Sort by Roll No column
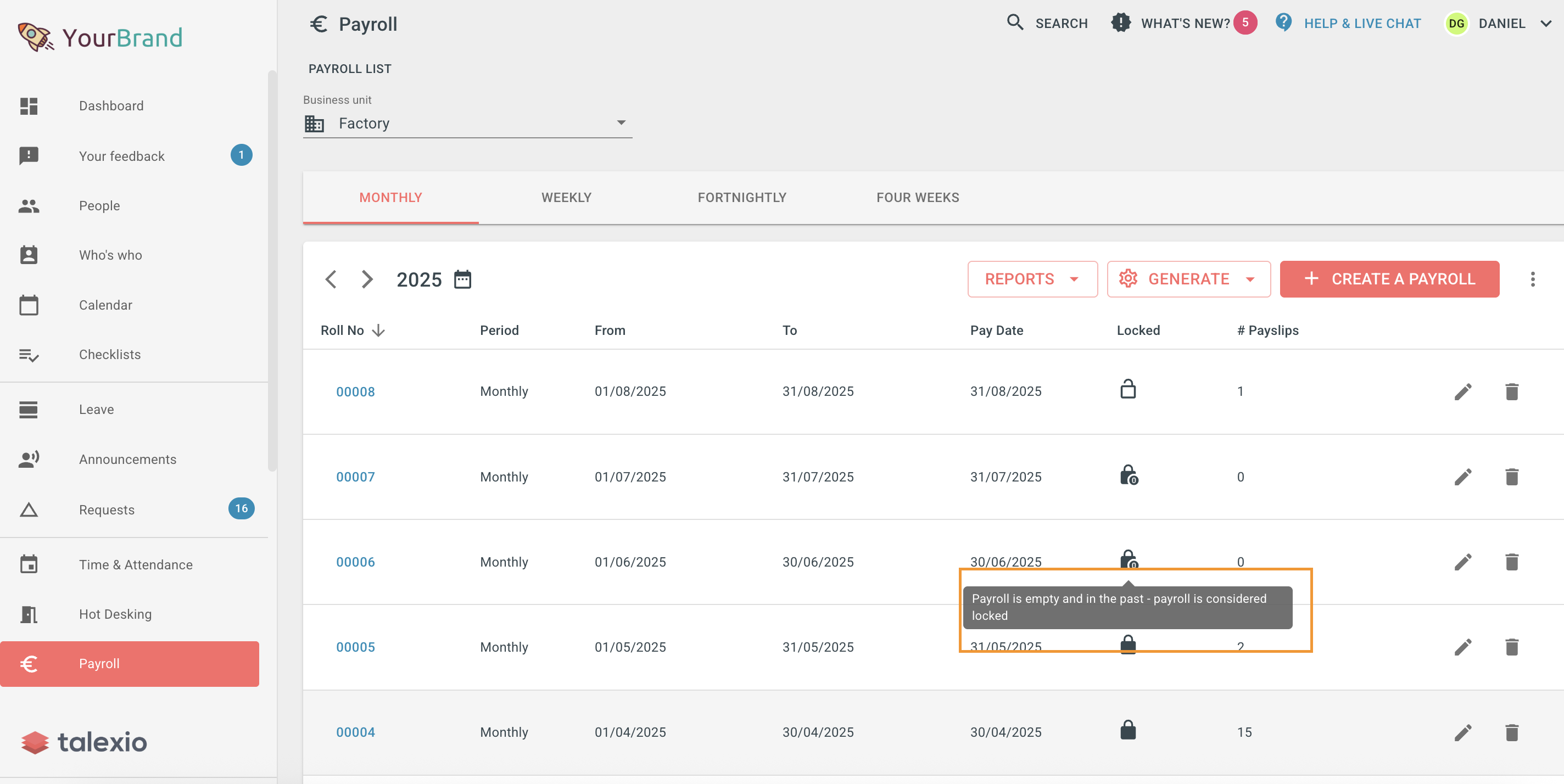 [x=353, y=330]
